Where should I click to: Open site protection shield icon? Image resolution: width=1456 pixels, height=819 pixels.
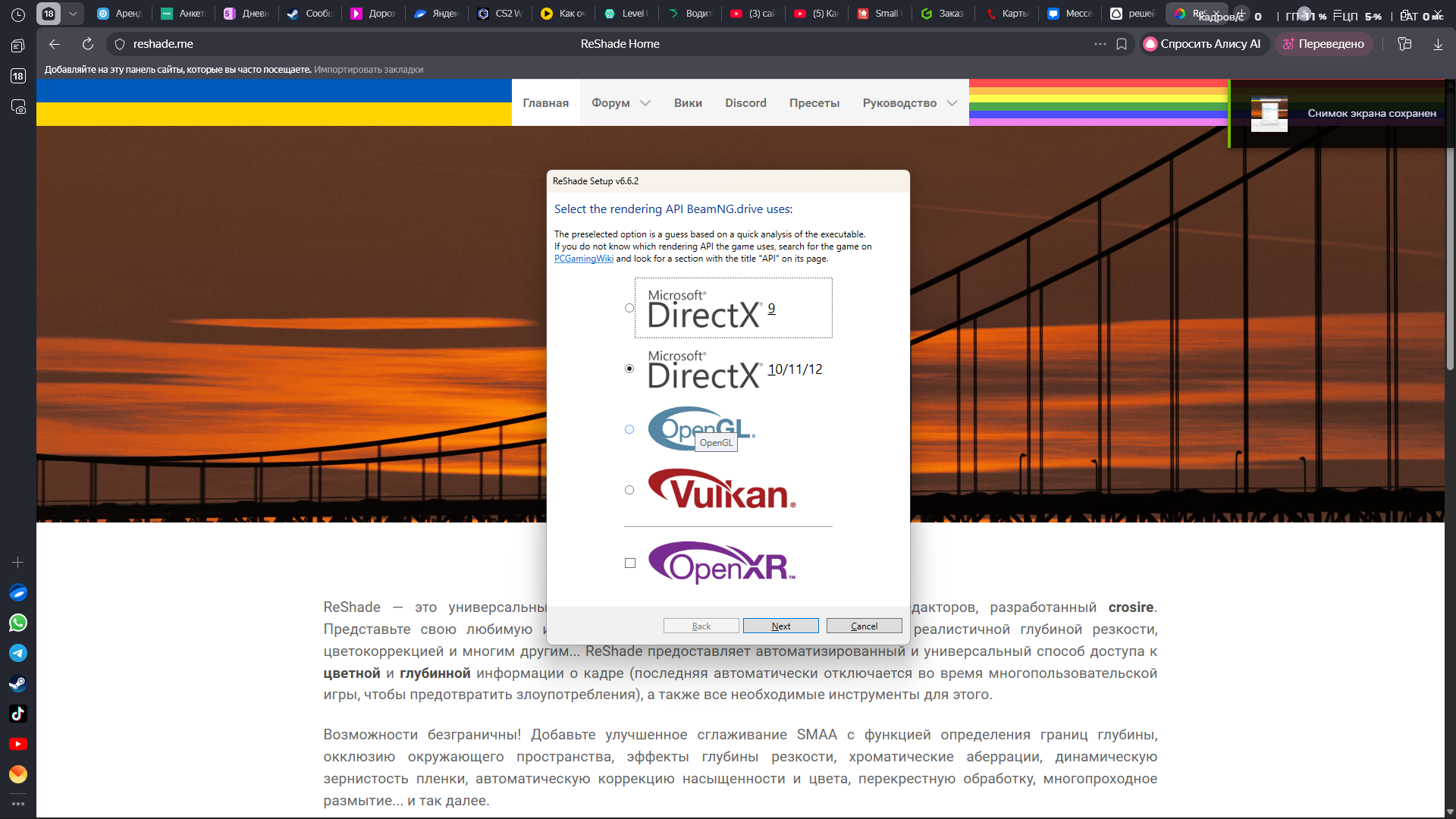coord(119,44)
